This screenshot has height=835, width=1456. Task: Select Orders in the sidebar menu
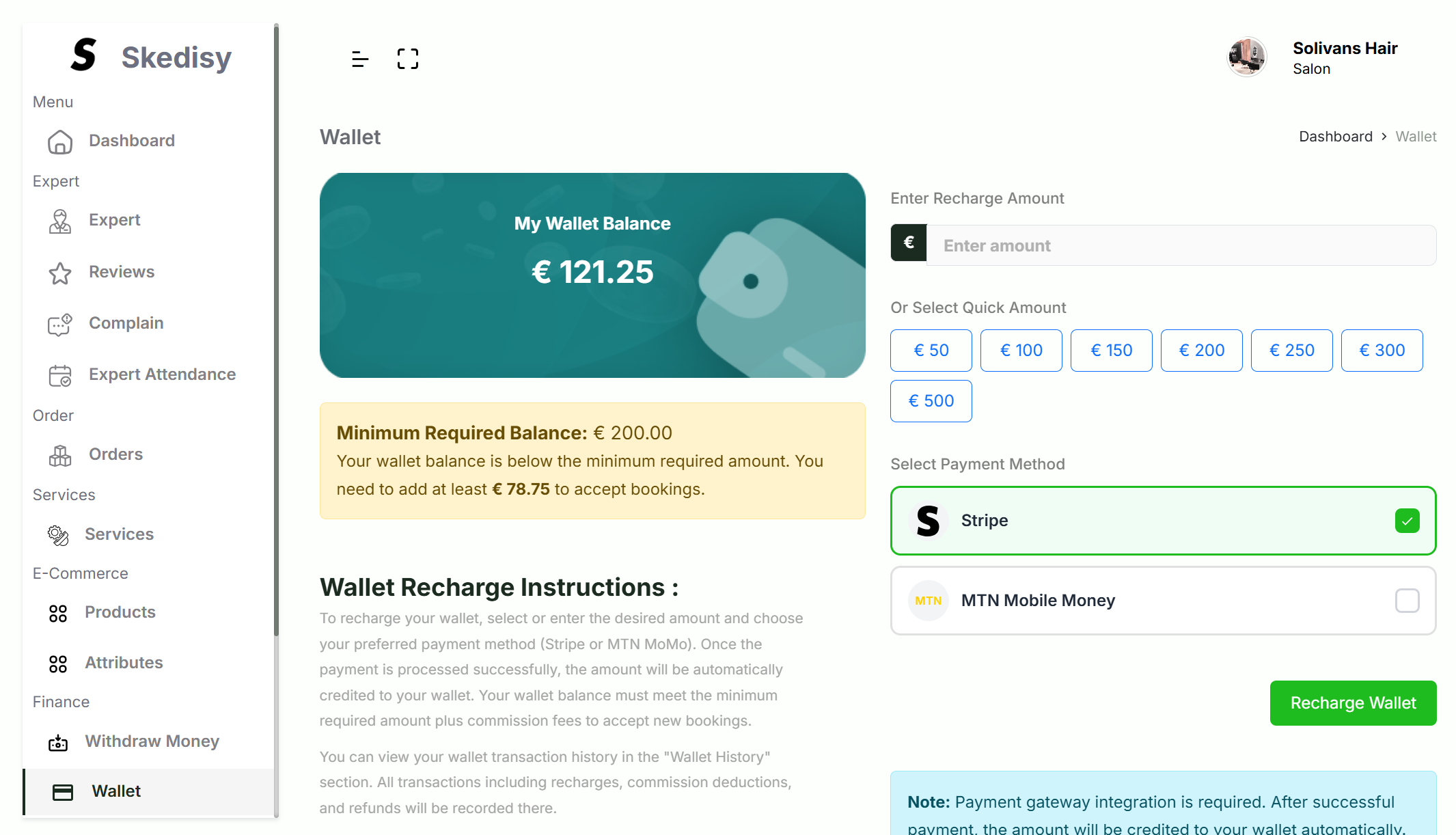pyautogui.click(x=115, y=454)
